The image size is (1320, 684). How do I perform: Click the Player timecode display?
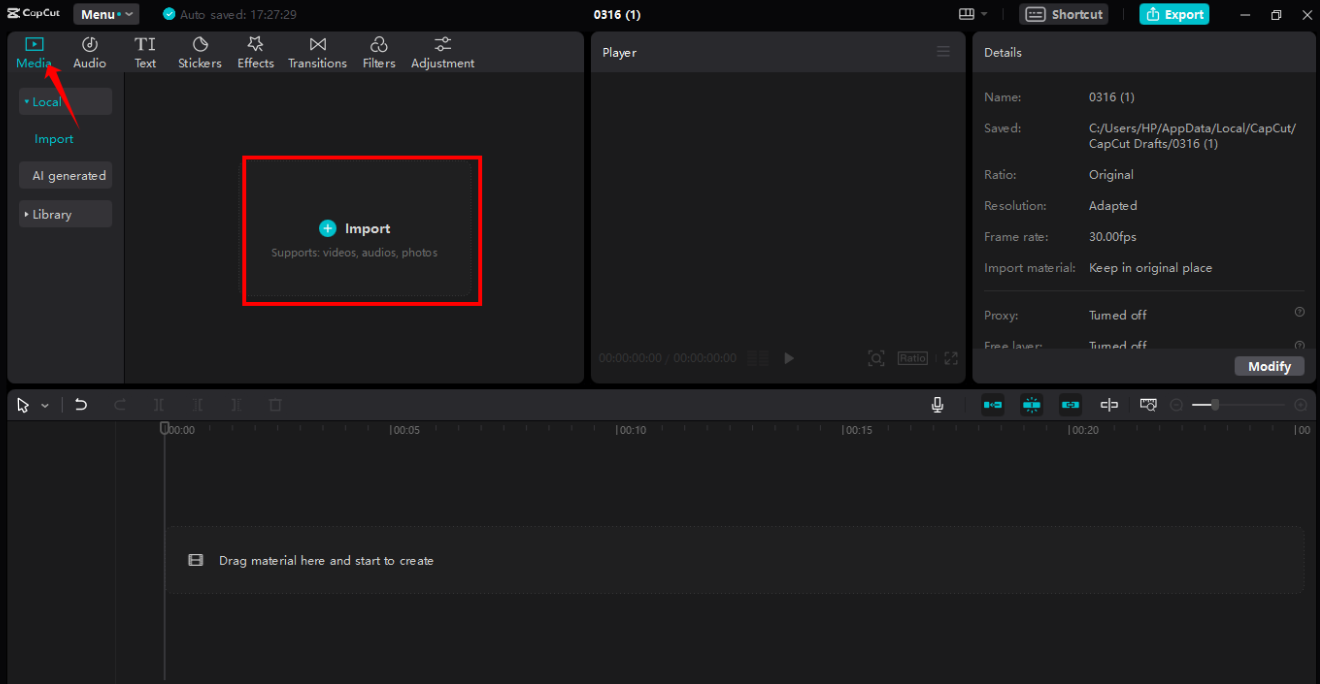(x=667, y=358)
